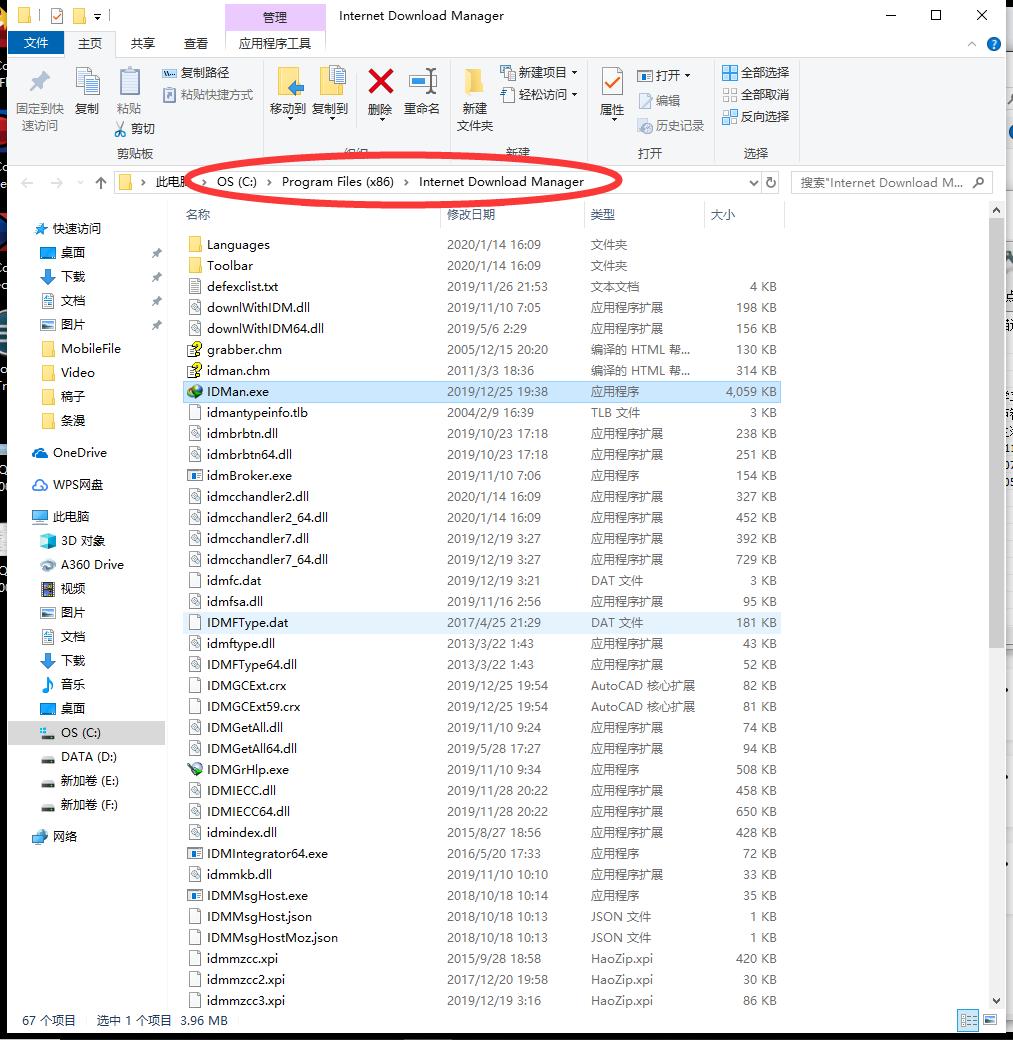Click Paste shortcut (粘贴快捷方式)

[x=208, y=95]
